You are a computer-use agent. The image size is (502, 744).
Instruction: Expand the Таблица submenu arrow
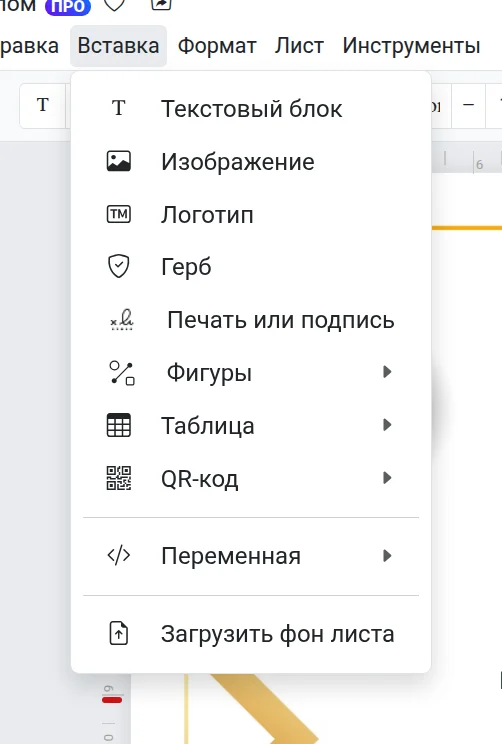click(387, 425)
